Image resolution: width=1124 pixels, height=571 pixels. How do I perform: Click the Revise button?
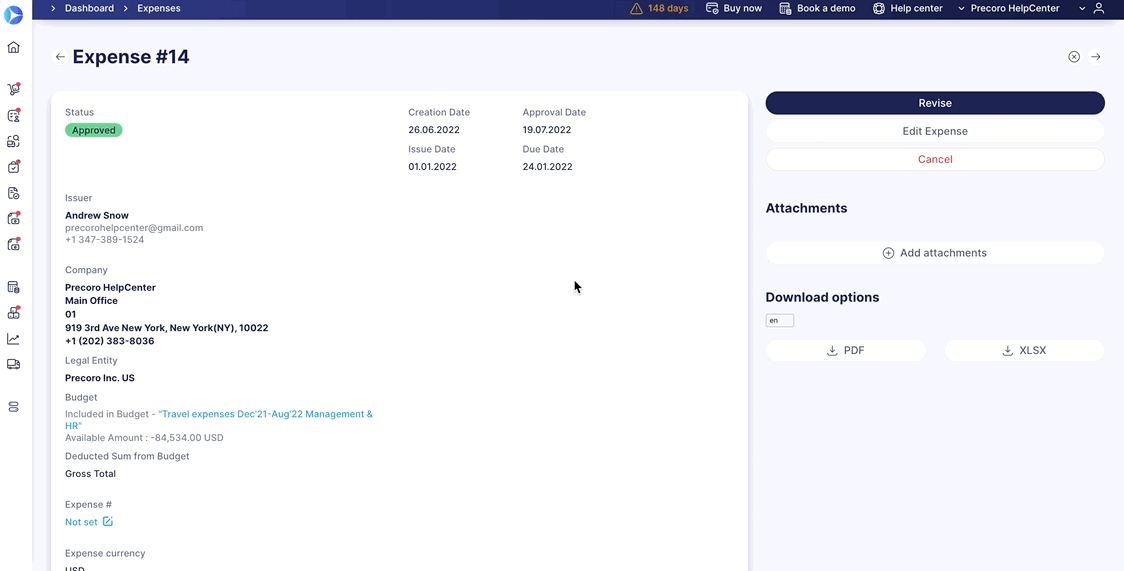(935, 103)
